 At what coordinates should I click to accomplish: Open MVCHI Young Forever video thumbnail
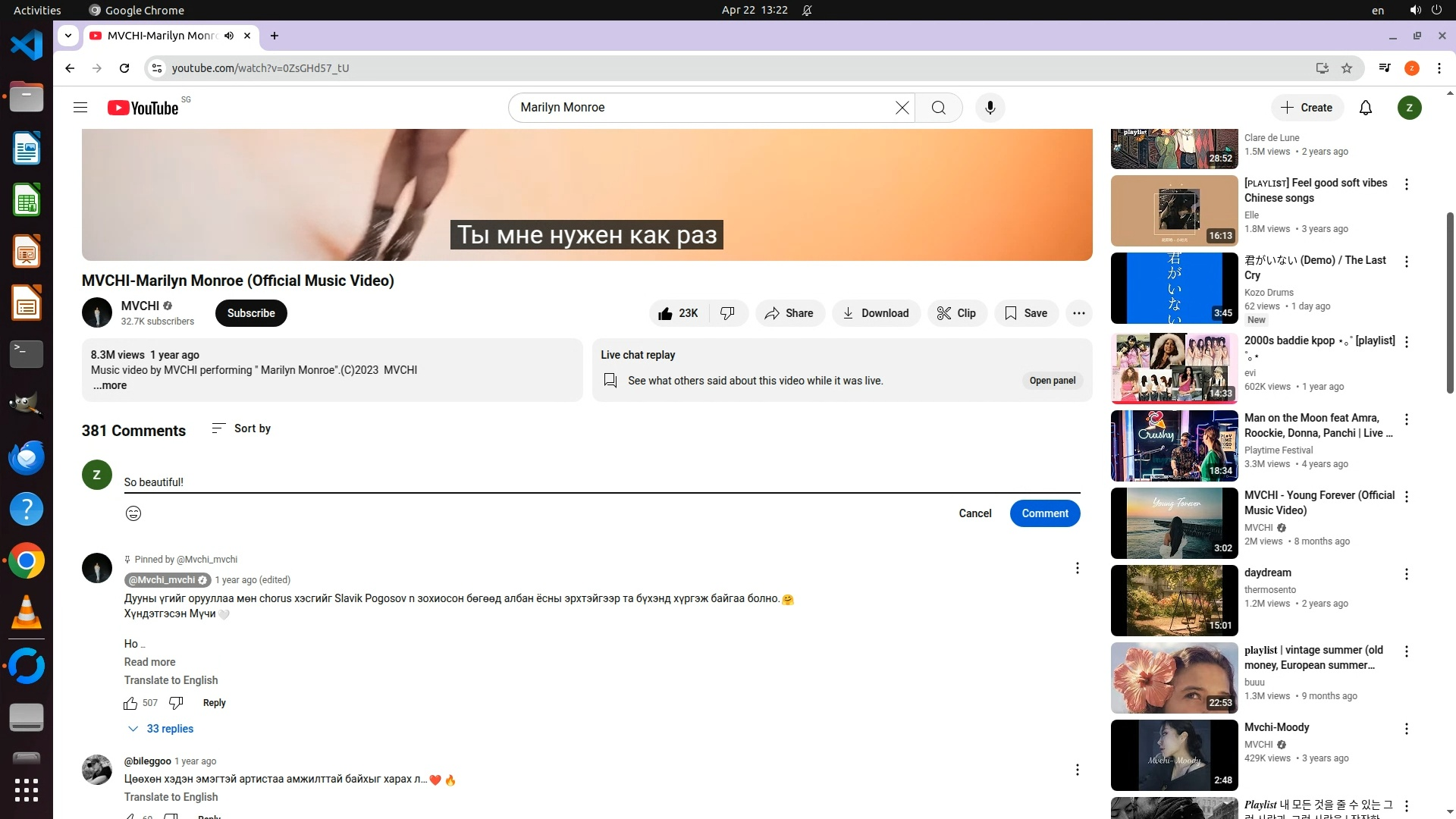coord(1174,523)
